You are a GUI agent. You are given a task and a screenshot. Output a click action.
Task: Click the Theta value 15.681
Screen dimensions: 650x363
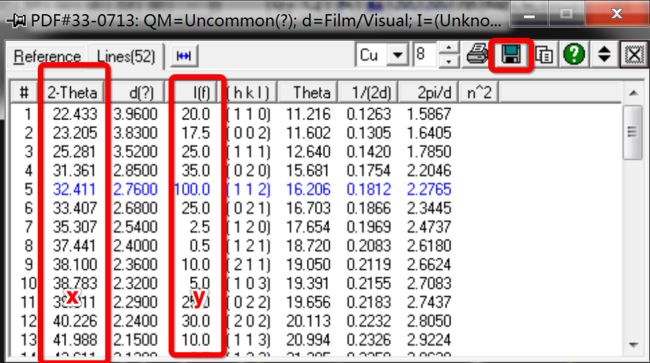308,171
